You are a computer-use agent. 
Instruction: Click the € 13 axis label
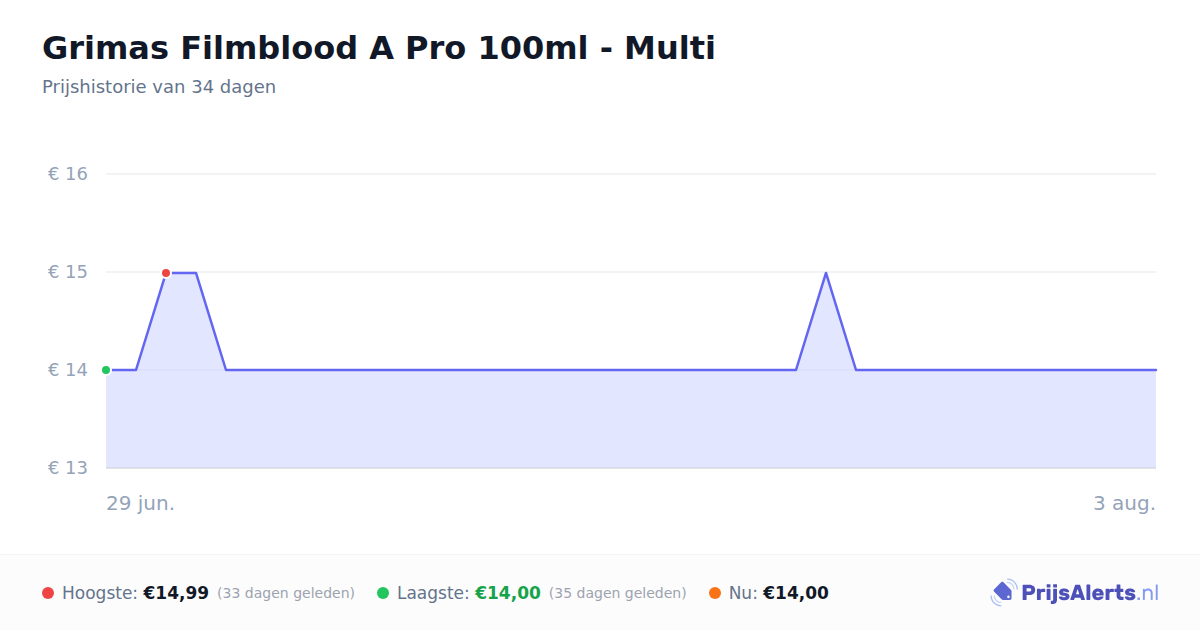68,468
